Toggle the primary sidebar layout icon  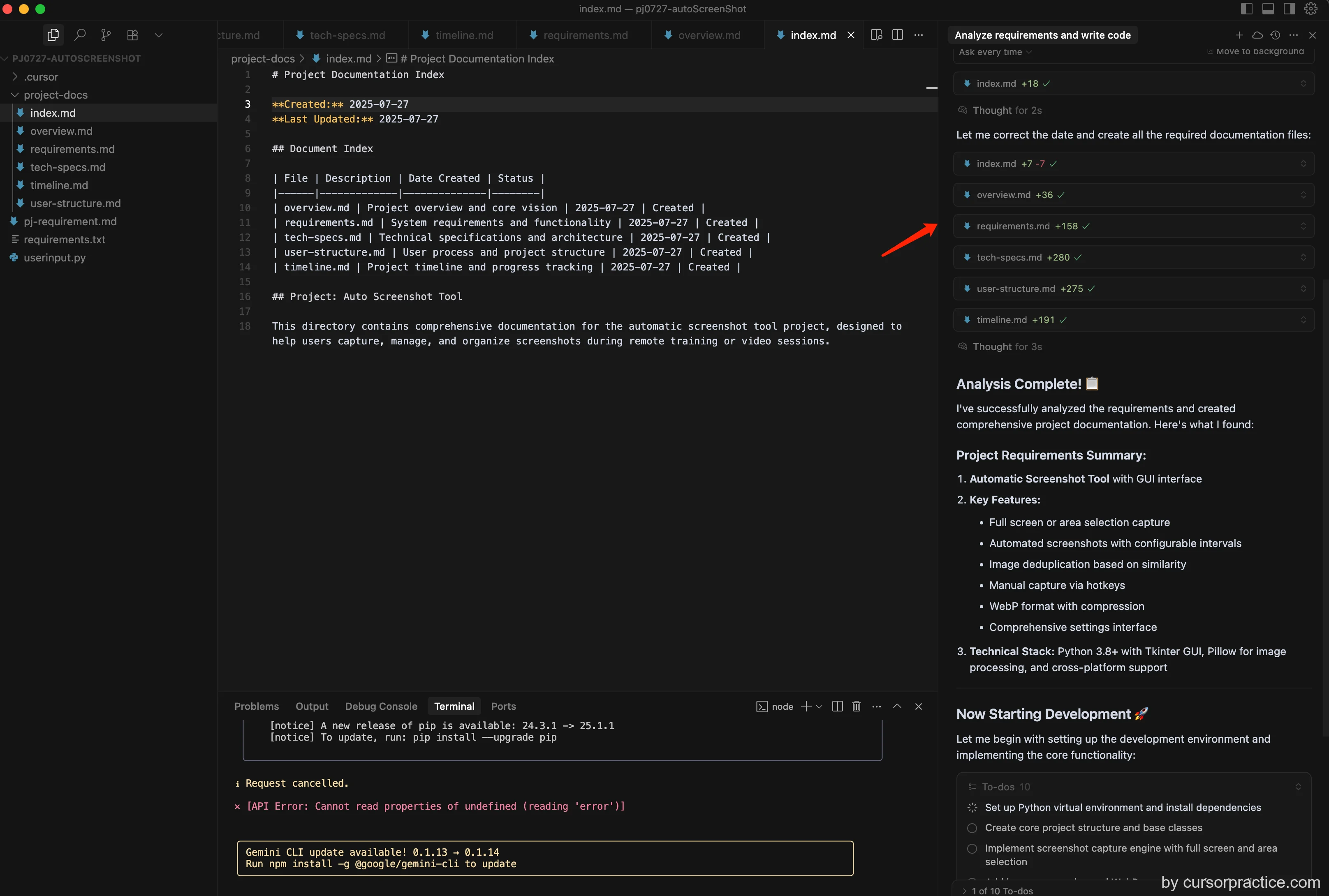coord(1247,9)
